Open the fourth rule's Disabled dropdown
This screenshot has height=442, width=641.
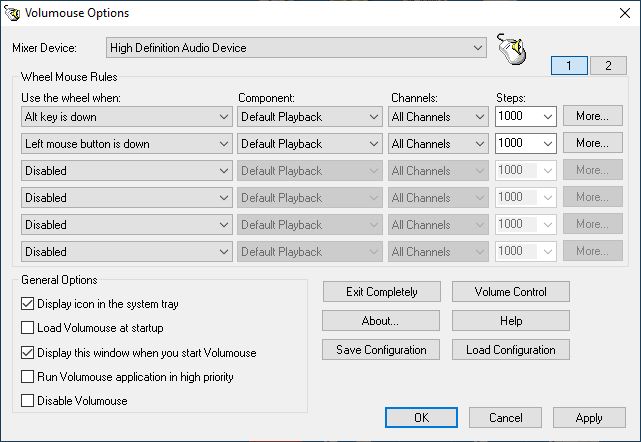pyautogui.click(x=127, y=198)
